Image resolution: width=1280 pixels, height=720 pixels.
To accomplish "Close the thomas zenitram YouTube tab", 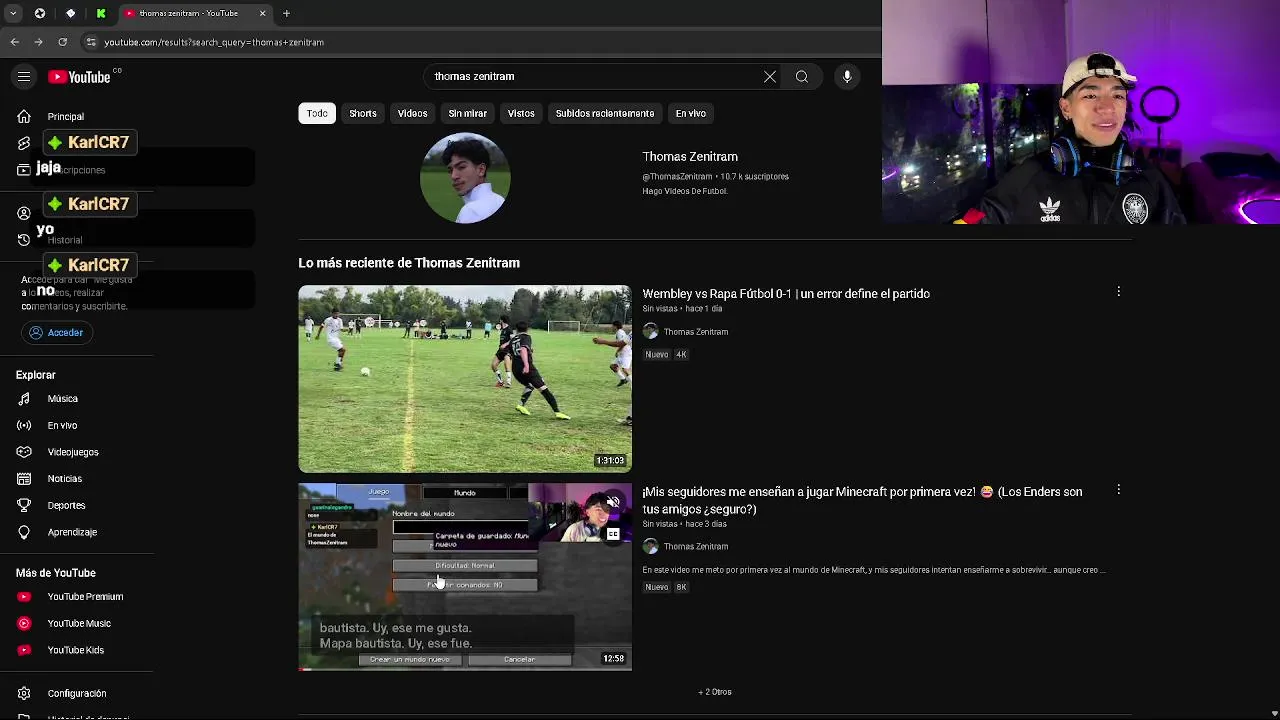I will click(x=263, y=13).
